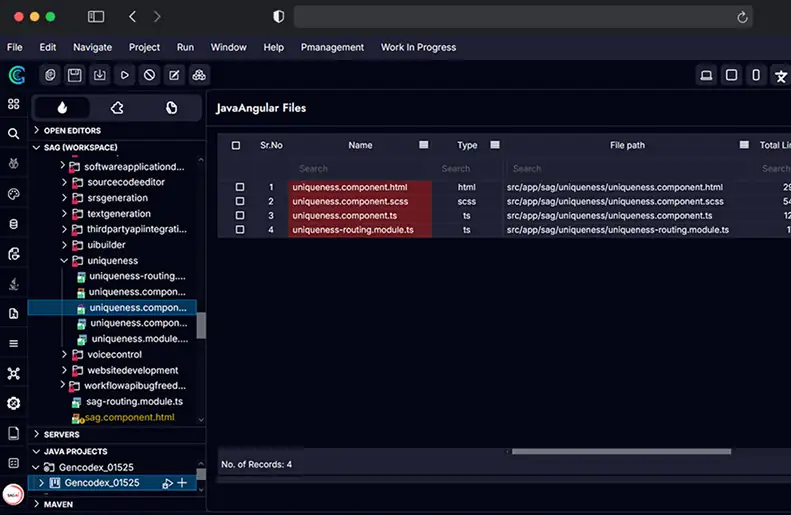Image resolution: width=791 pixels, height=515 pixels.
Task: Click the cubes/modules toolbar icon
Action: [199, 75]
